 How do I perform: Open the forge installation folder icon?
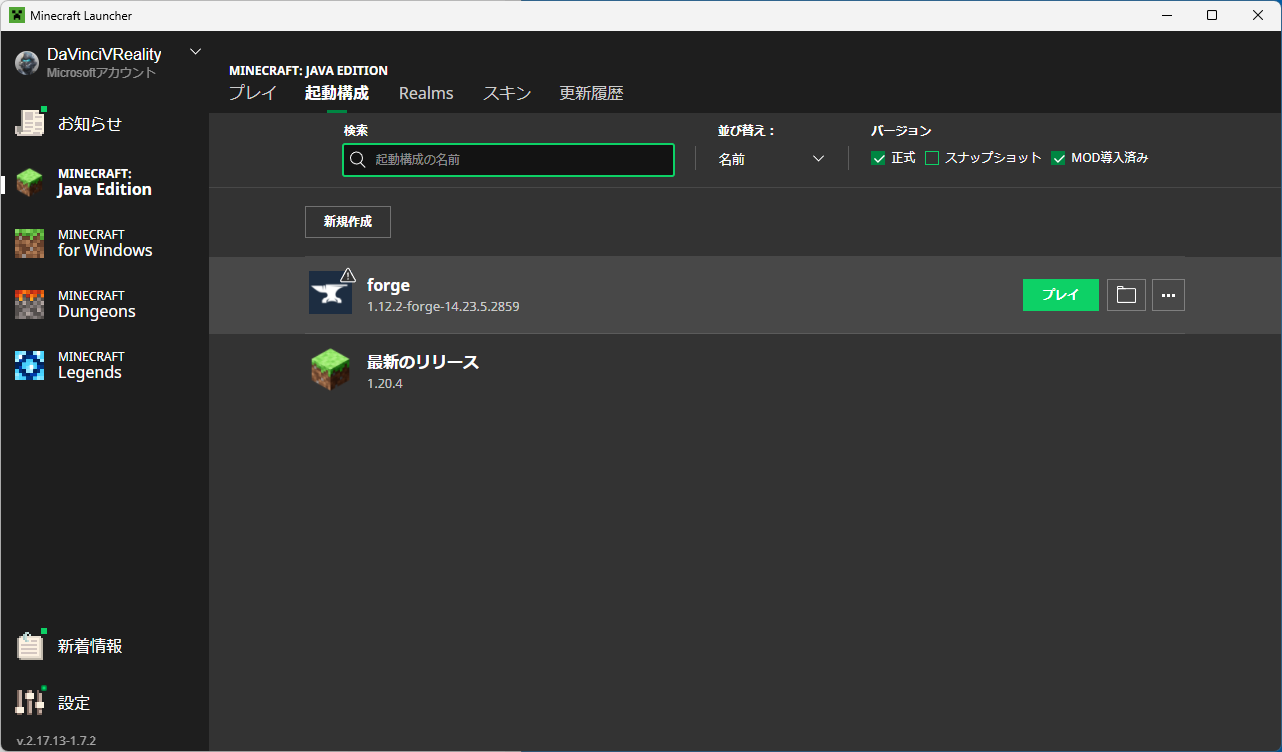point(1126,295)
